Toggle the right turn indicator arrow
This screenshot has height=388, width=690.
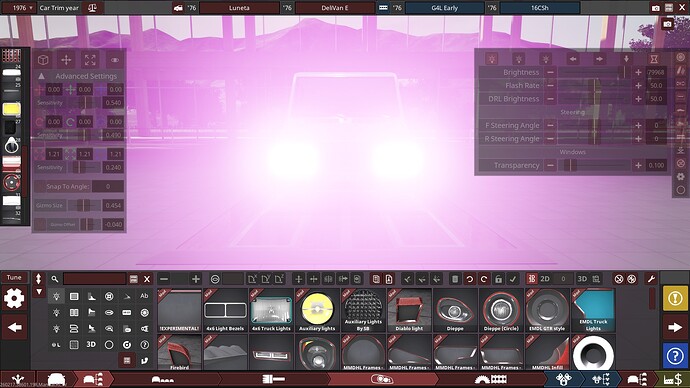tap(599, 59)
